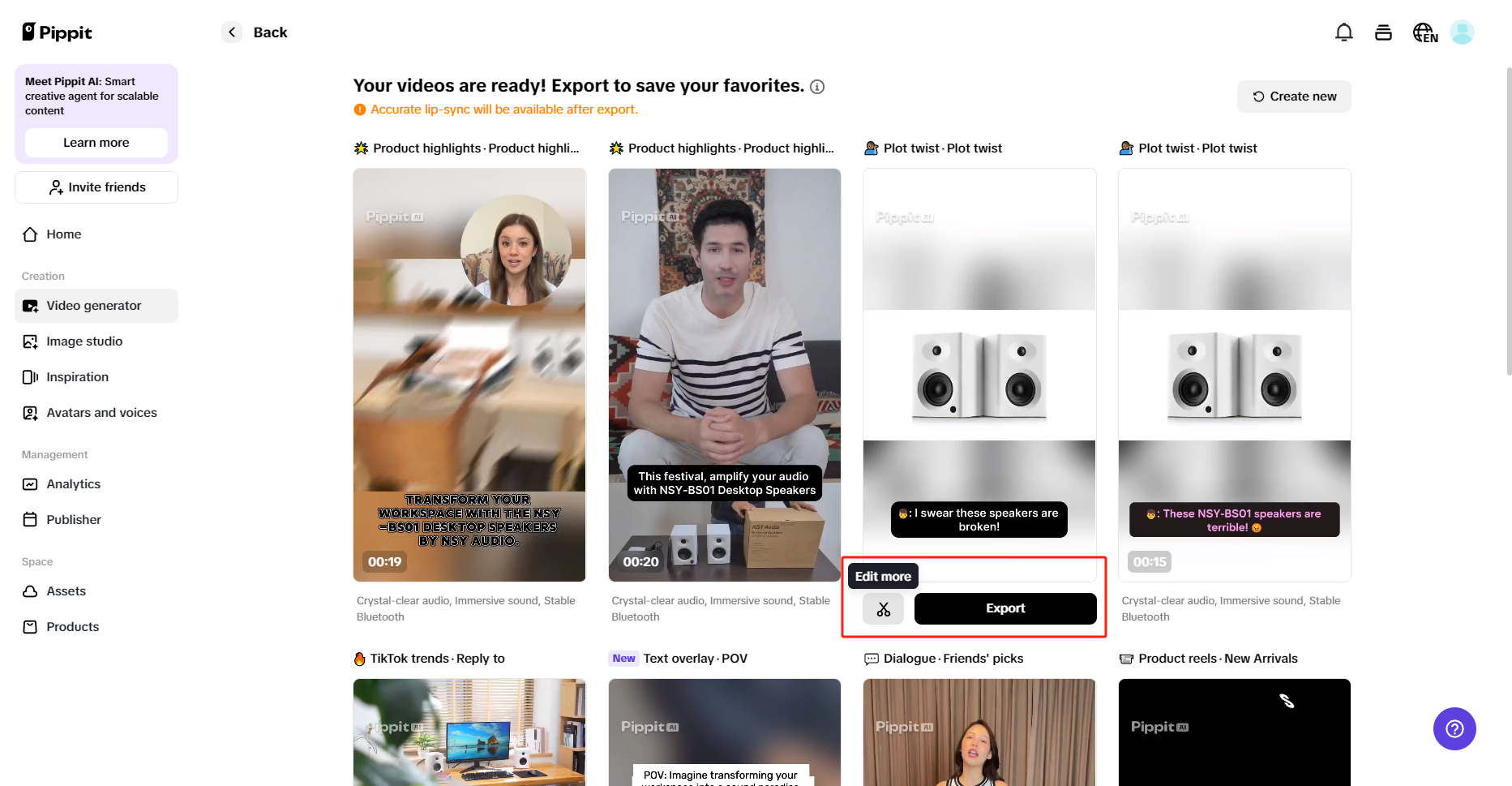Open Image studio
The image size is (1512, 786).
[96, 341]
